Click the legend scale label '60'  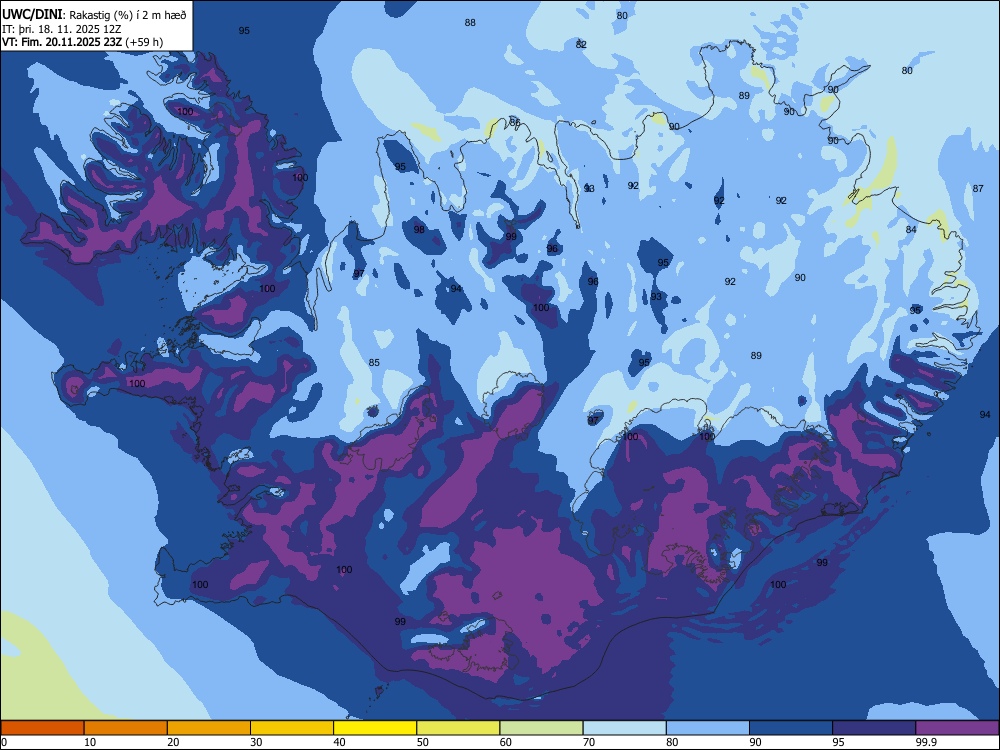[x=506, y=742]
